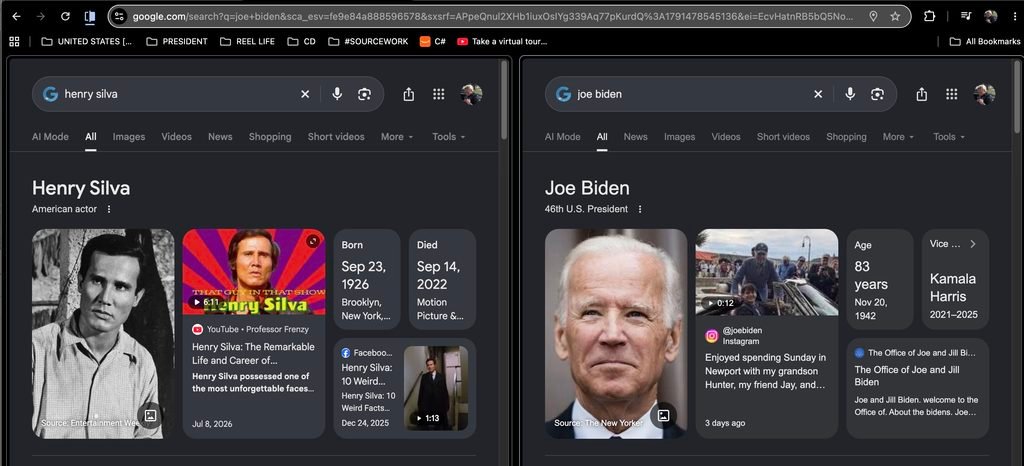Reload the page

tap(65, 16)
